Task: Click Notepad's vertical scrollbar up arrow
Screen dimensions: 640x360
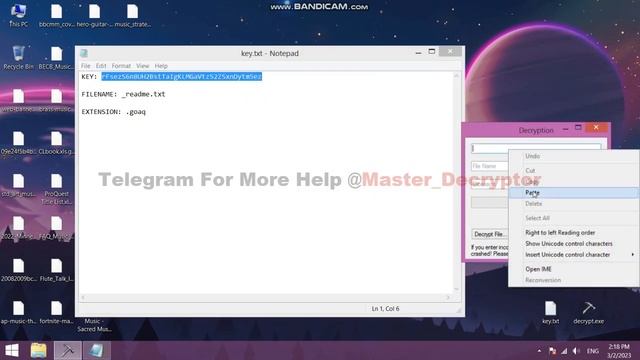Action: pos(456,76)
